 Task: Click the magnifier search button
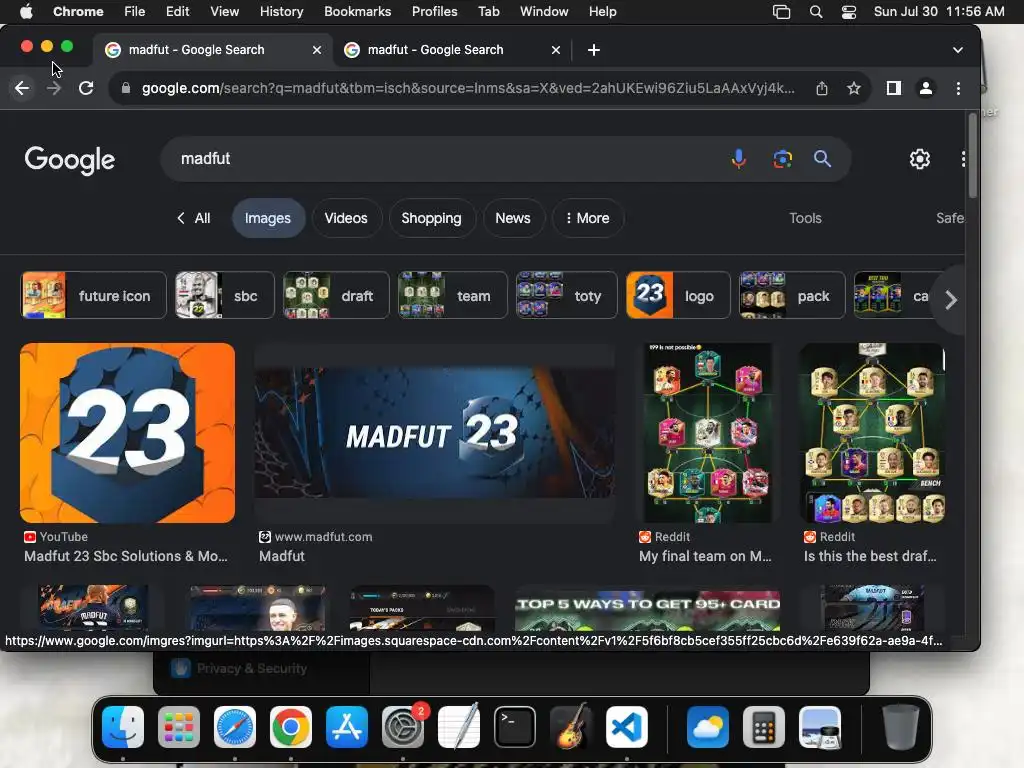coord(822,159)
